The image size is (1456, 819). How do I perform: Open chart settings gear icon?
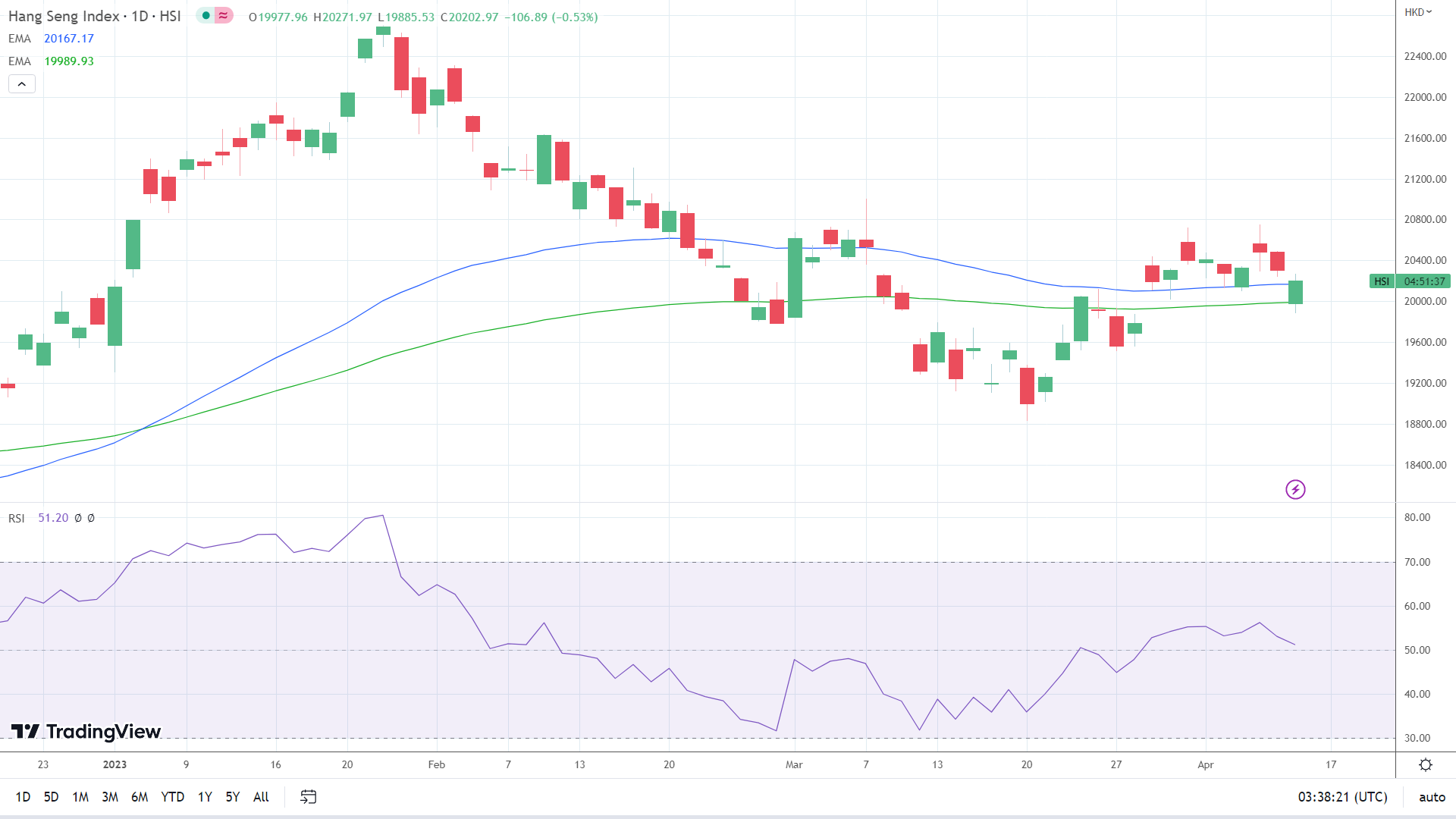1426,764
